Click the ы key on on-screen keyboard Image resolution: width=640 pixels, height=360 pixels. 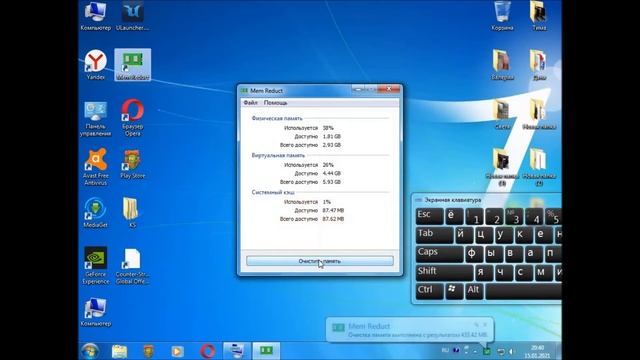pyautogui.click(x=494, y=253)
